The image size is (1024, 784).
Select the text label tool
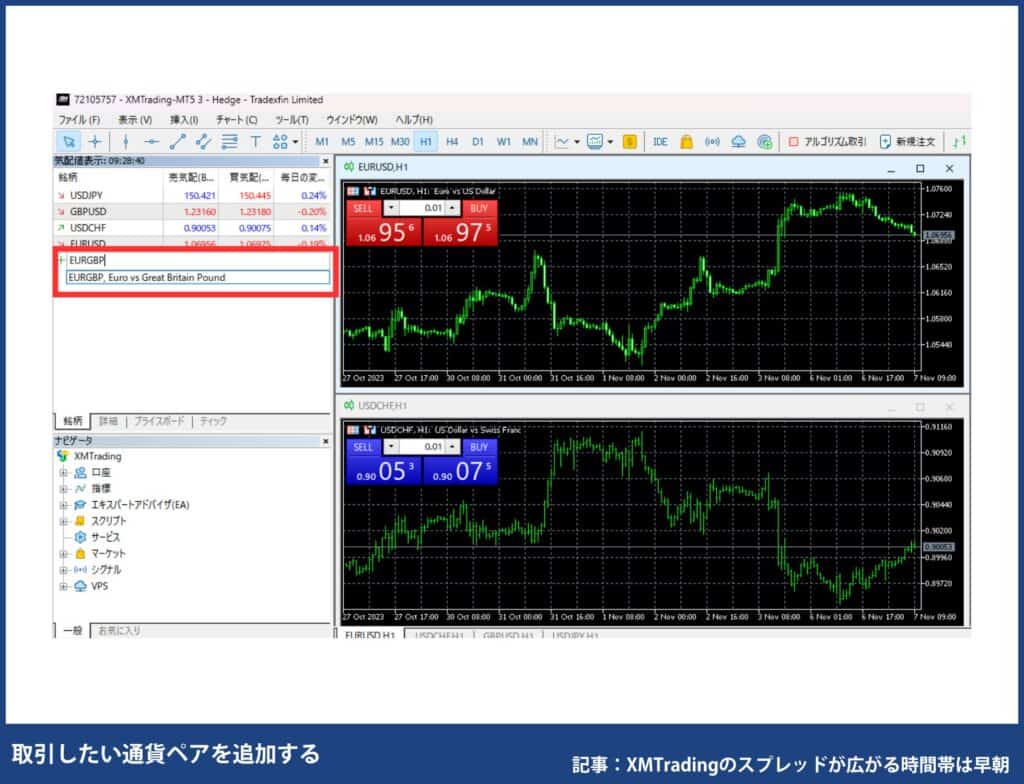(x=255, y=141)
